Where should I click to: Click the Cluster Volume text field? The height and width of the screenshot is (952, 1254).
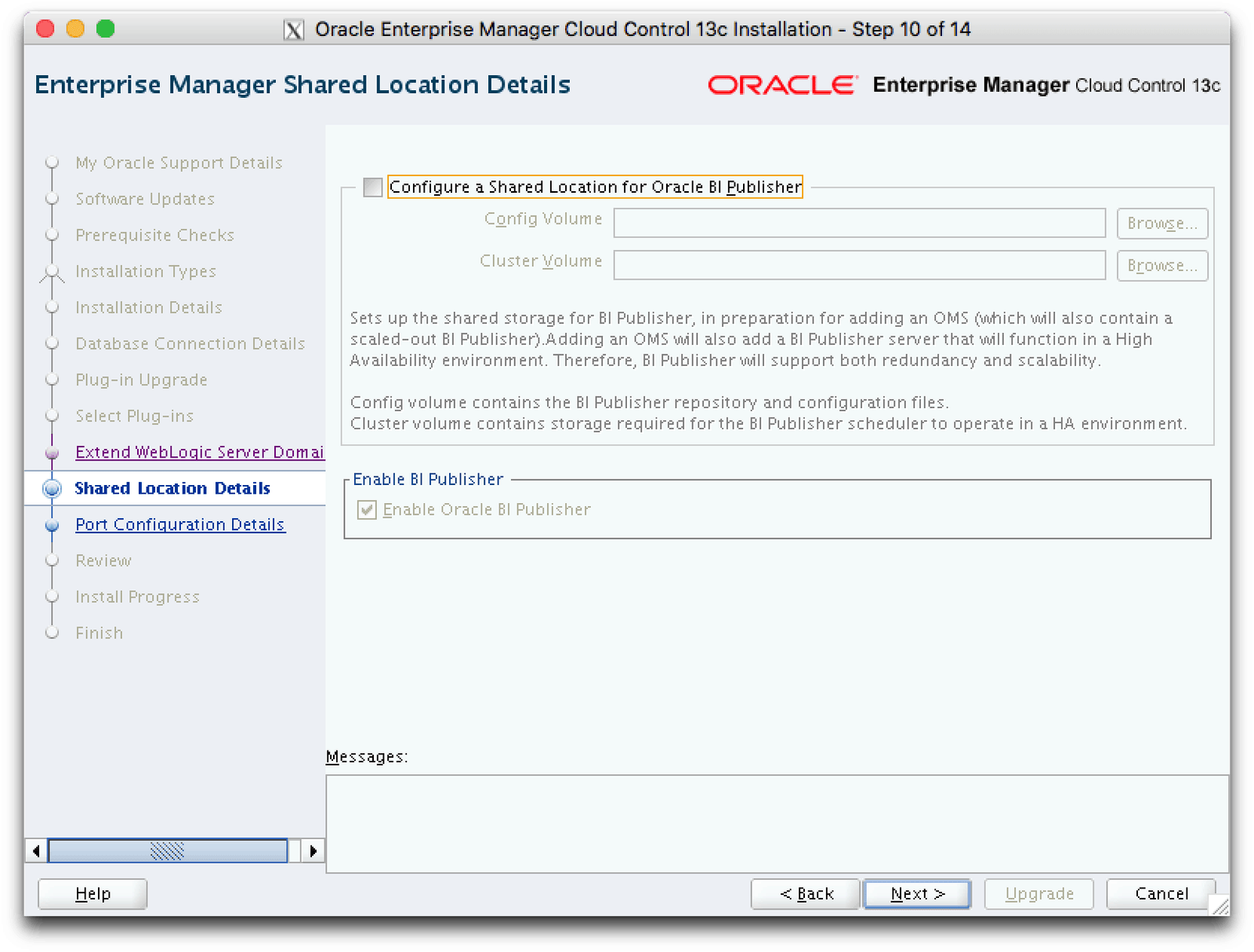[859, 266]
